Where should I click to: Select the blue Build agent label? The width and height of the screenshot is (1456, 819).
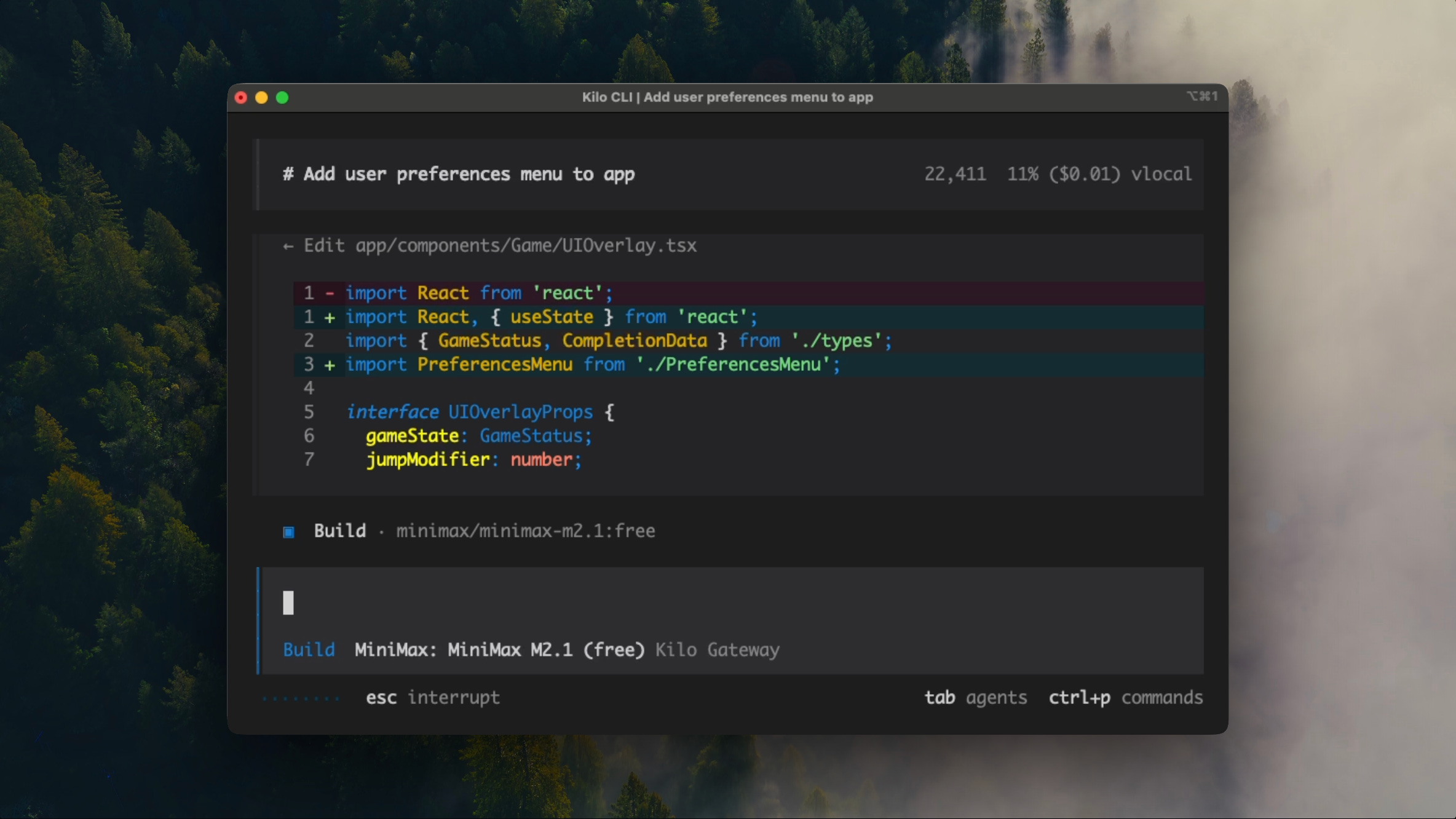tap(309, 650)
